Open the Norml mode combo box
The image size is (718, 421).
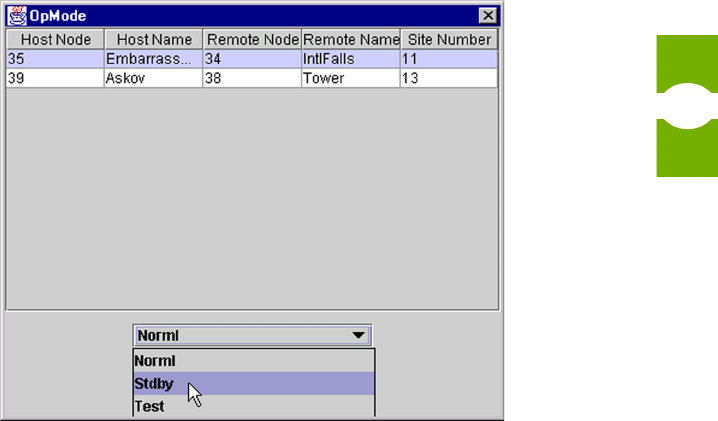click(x=252, y=335)
